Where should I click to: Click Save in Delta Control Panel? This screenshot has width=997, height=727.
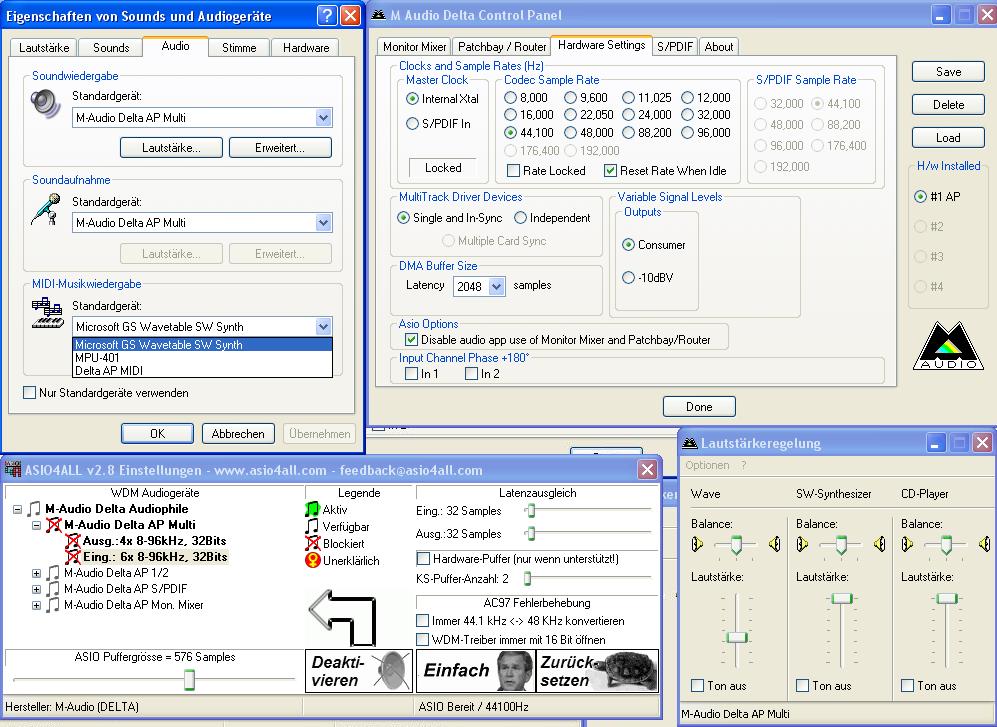948,72
